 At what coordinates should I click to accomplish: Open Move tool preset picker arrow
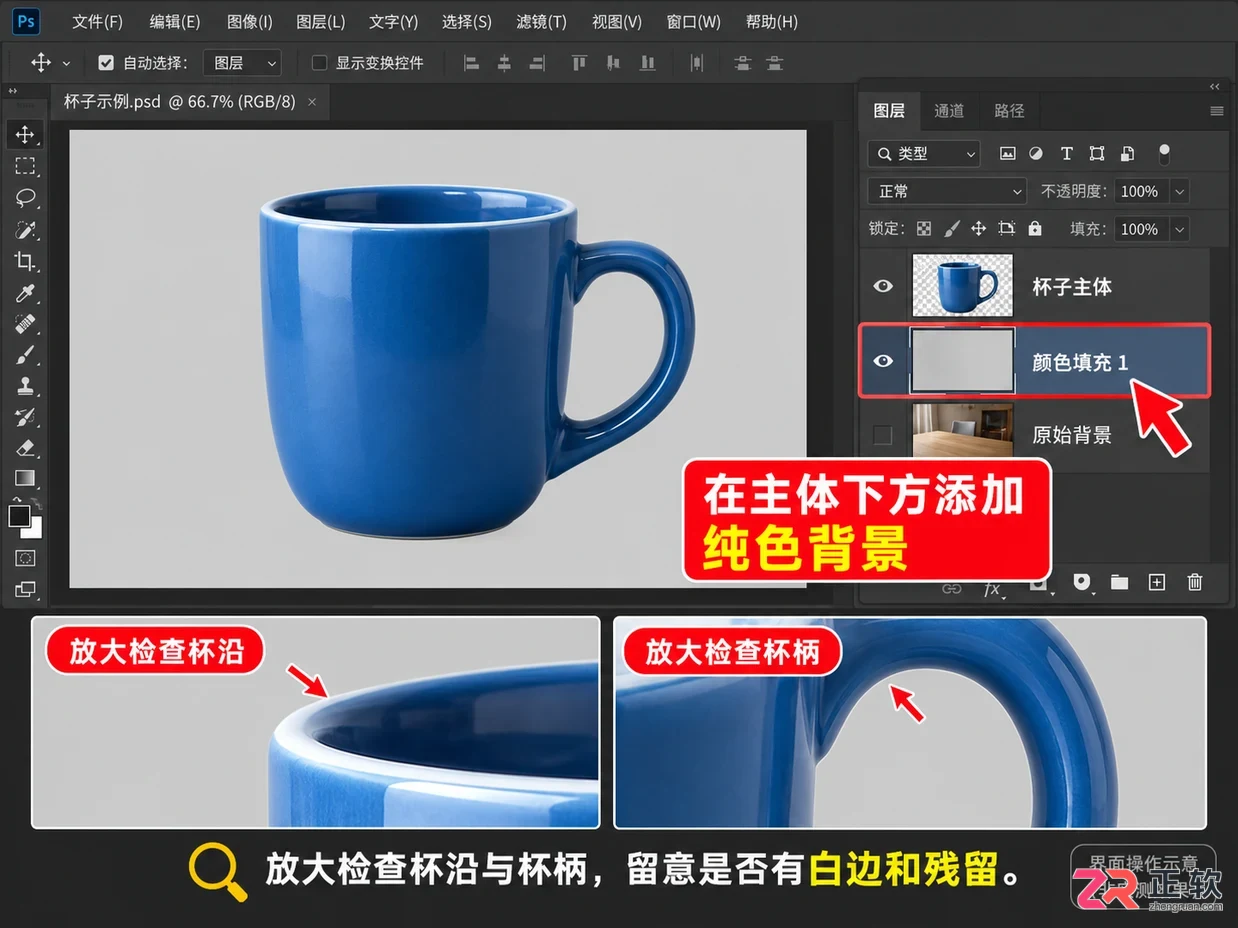pos(66,63)
